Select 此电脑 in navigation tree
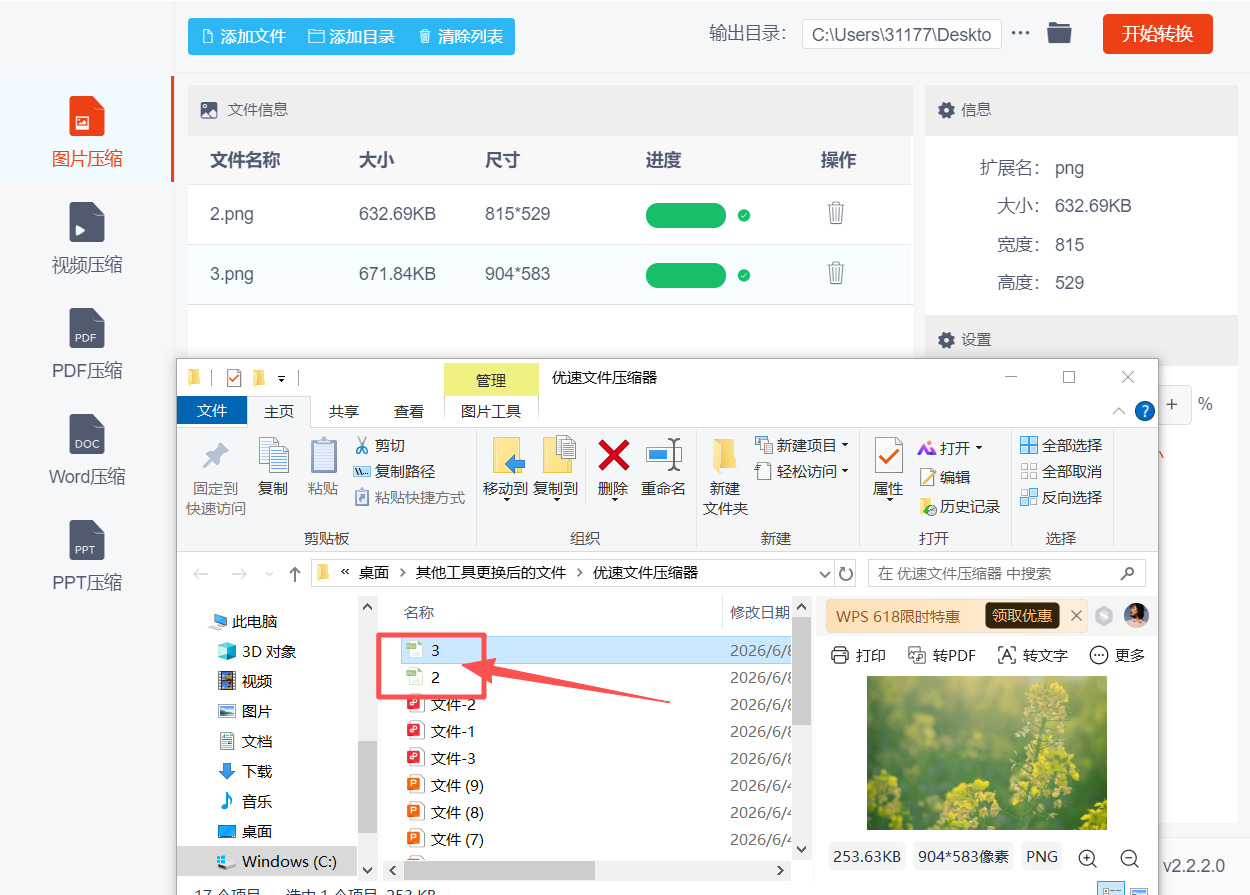This screenshot has height=895, width=1250. click(x=244, y=621)
